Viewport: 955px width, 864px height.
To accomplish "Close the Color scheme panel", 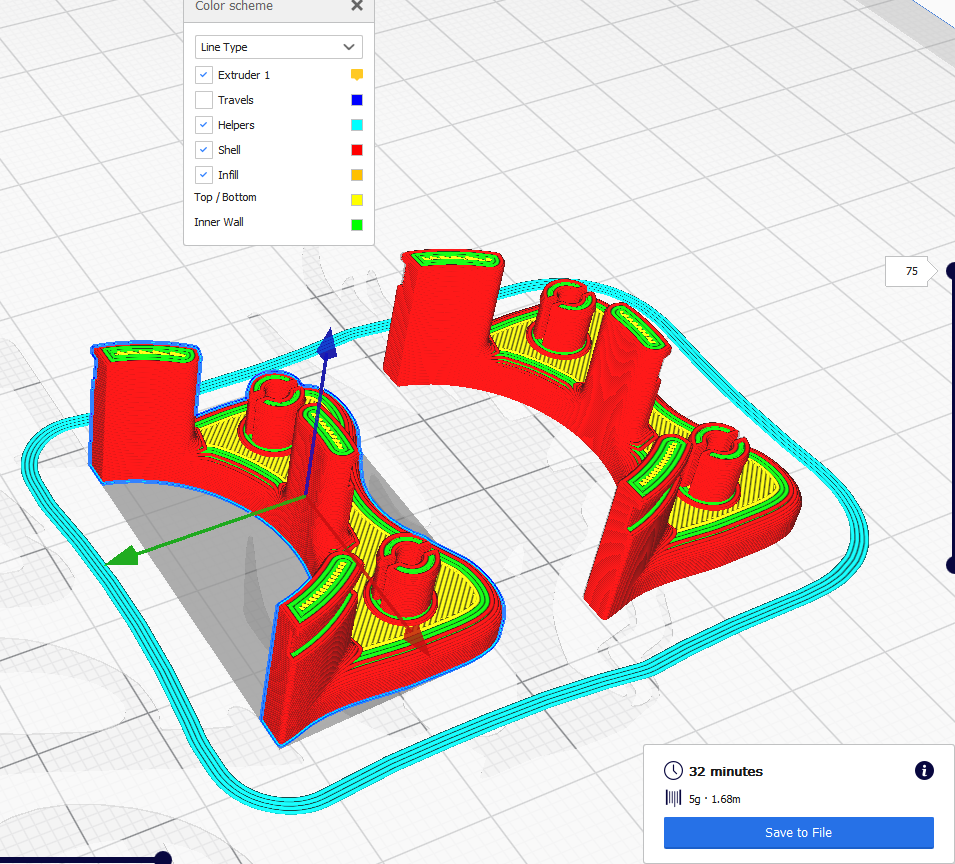I will pos(357,5).
